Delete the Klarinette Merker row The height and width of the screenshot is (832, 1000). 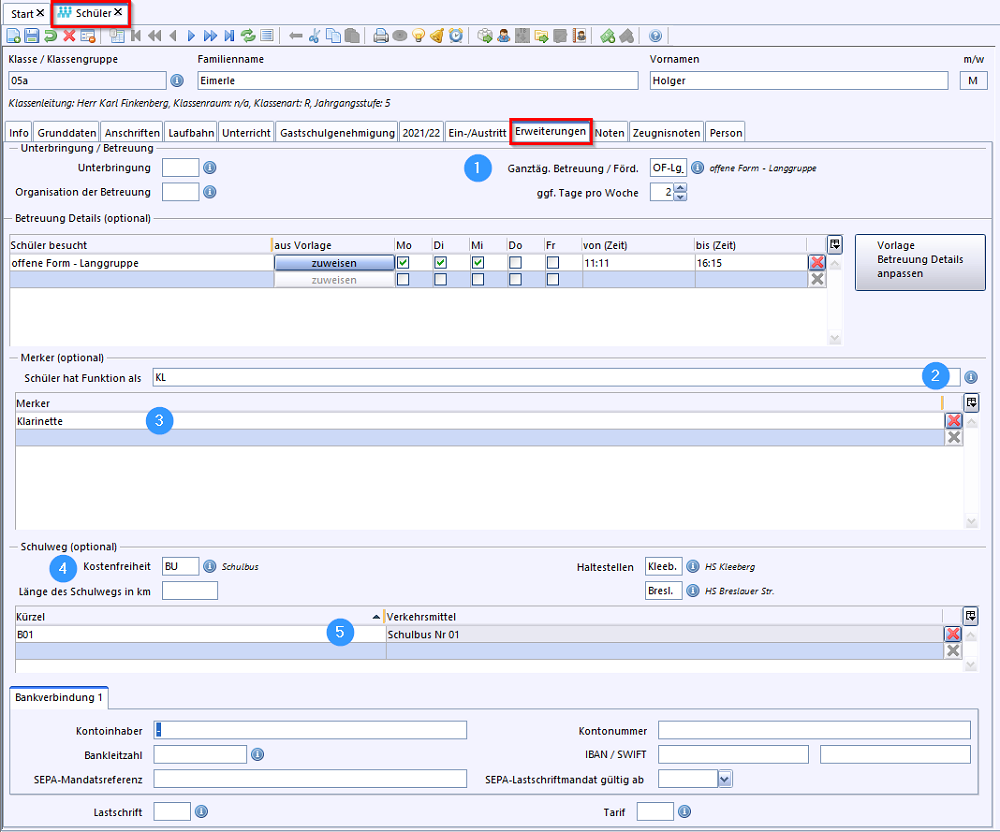tap(953, 421)
